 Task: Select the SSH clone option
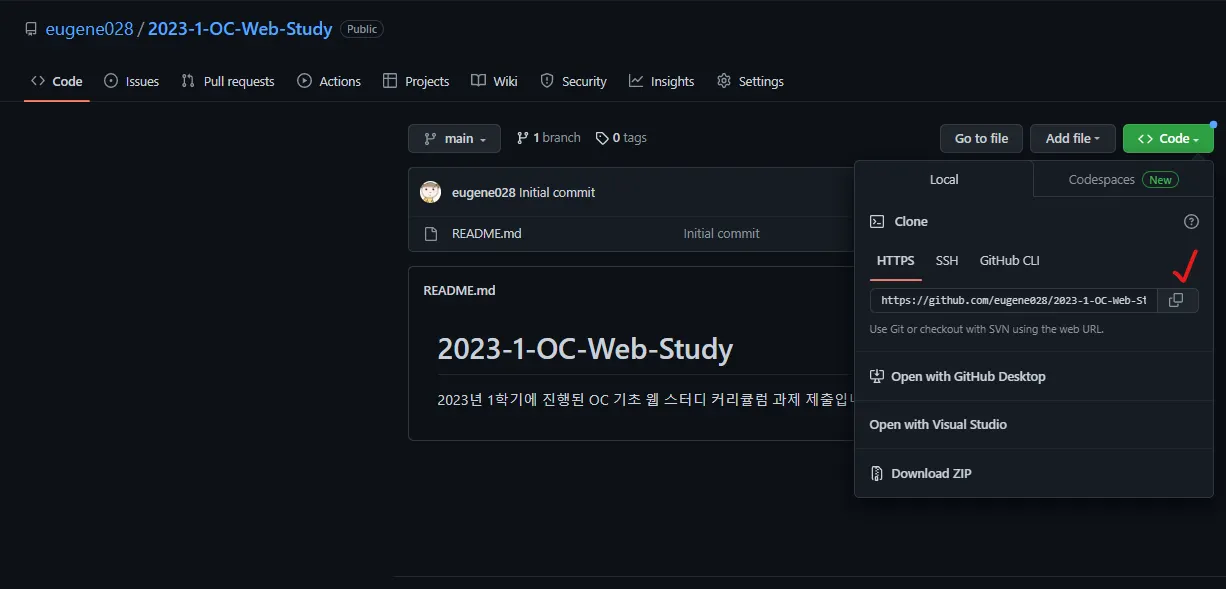(x=947, y=260)
